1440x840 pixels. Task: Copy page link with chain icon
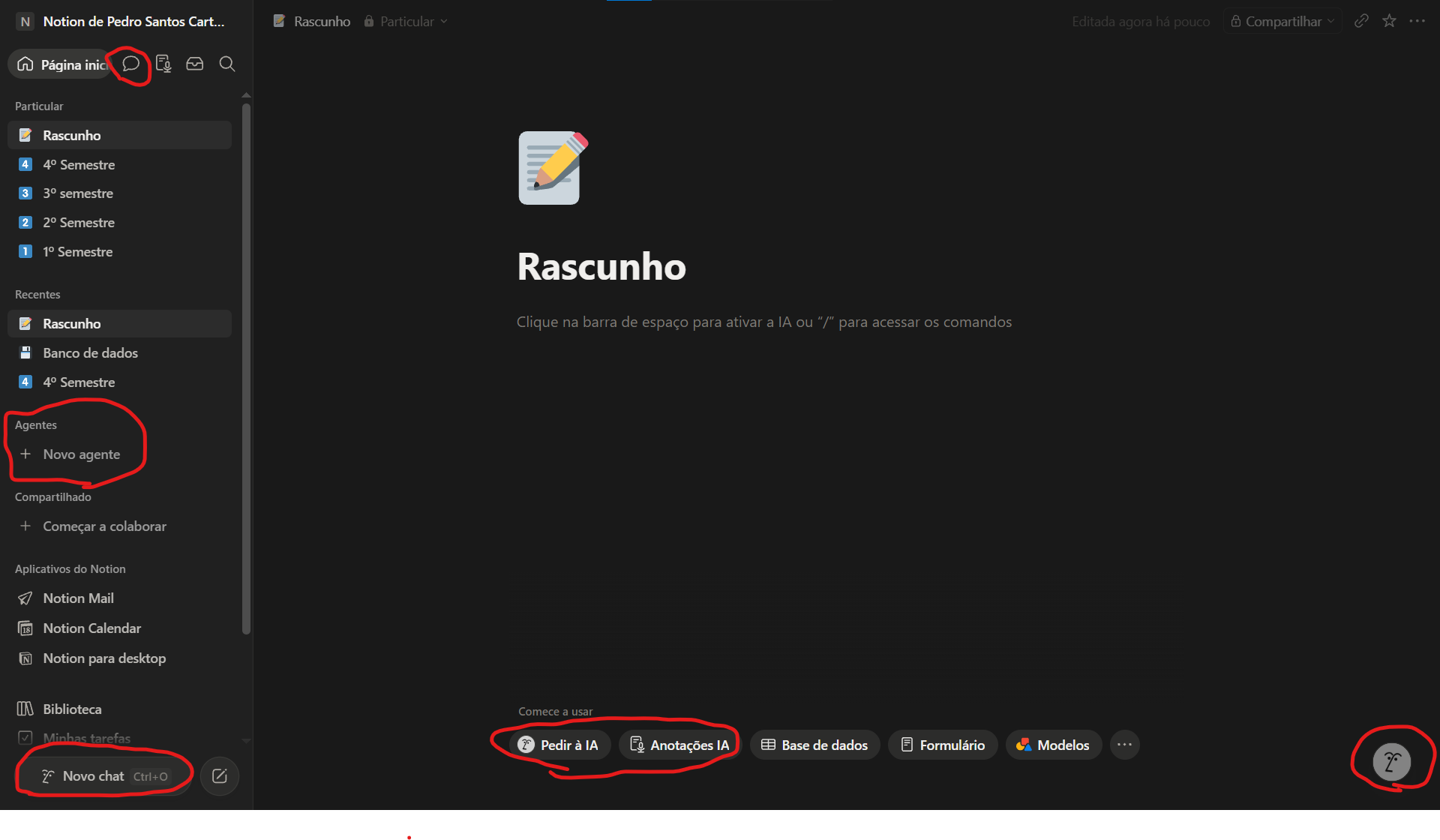(x=1361, y=21)
